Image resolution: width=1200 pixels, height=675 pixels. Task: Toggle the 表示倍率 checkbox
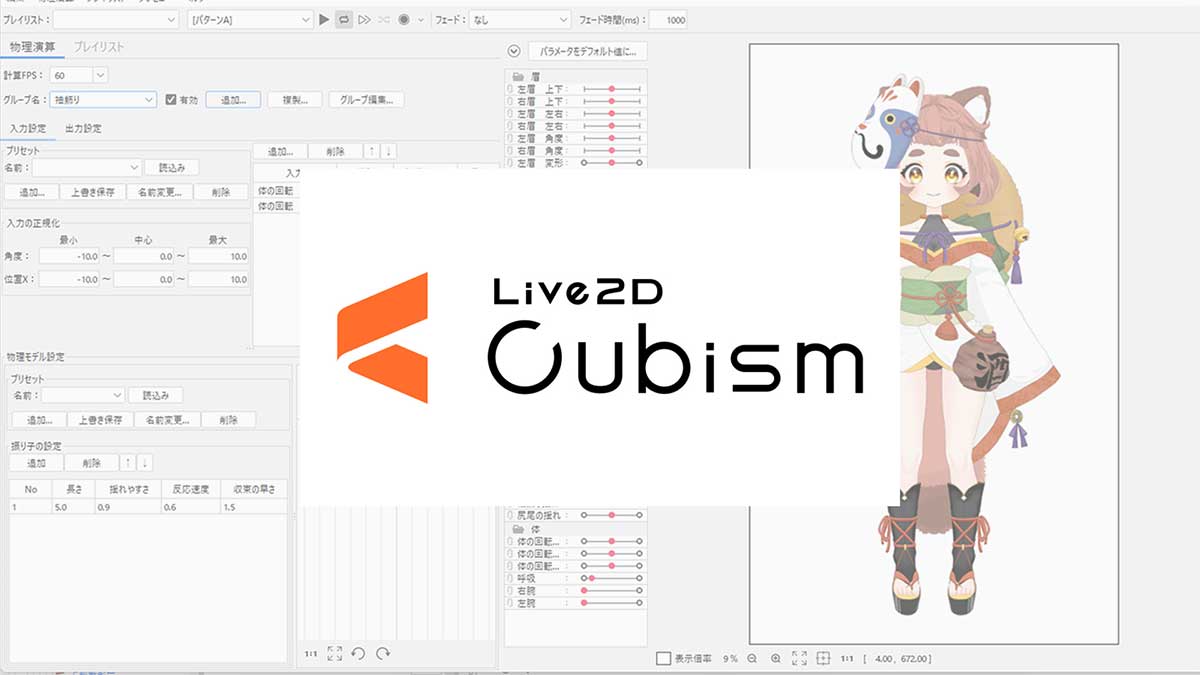(663, 658)
